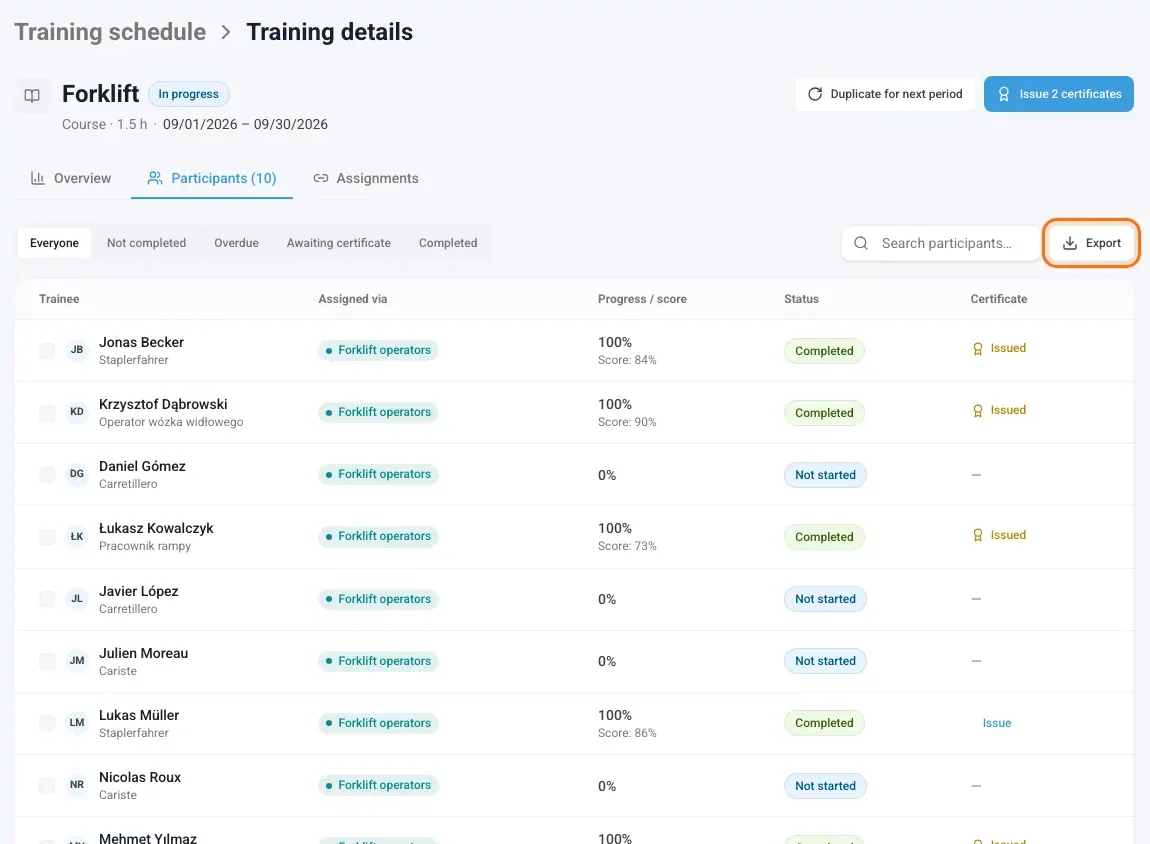Screen dimensions: 1150x844
Task: Filter to Overdue participants
Action: 236,243
